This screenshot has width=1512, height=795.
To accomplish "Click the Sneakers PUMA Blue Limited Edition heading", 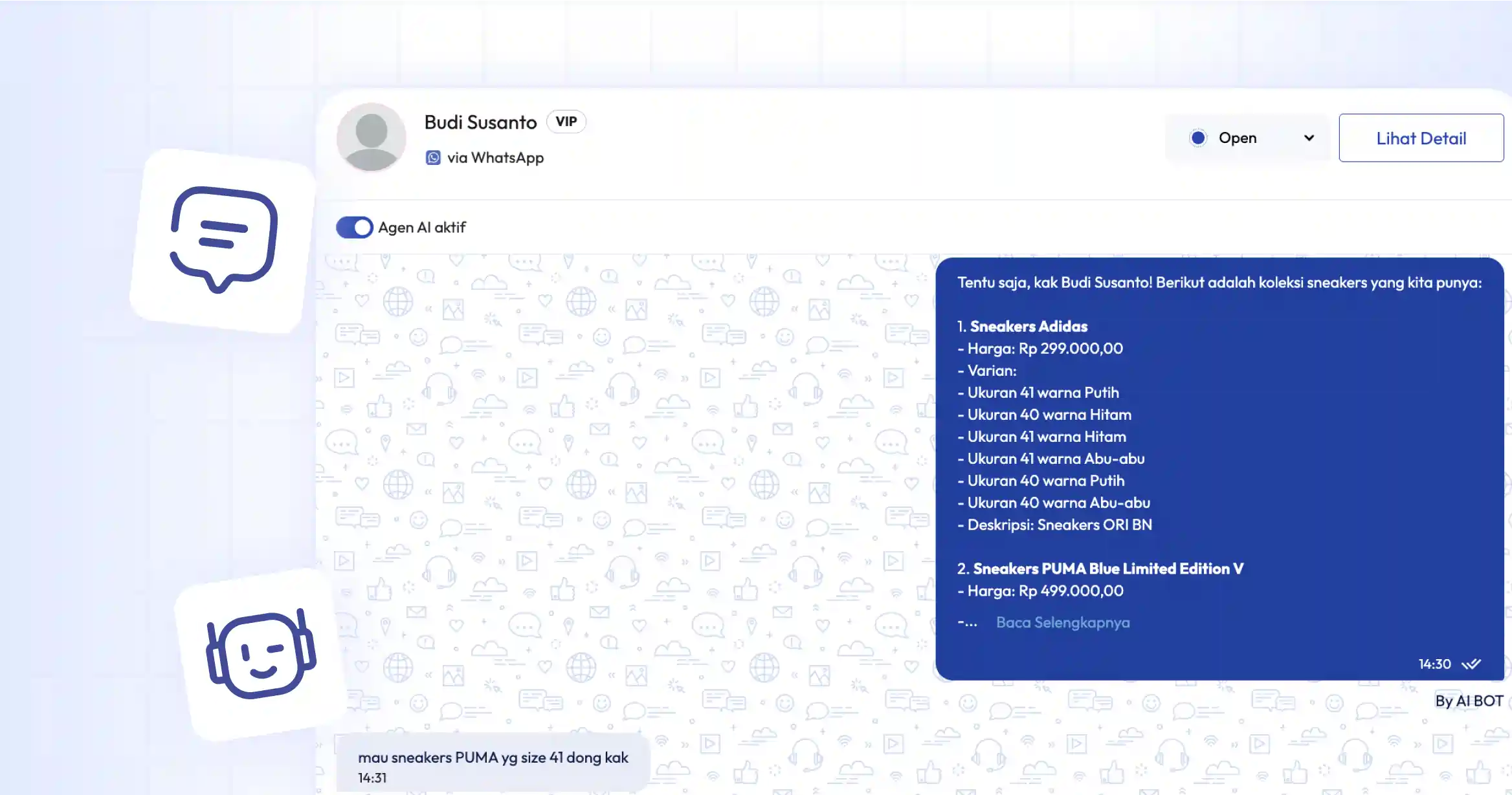I will pos(1107,569).
